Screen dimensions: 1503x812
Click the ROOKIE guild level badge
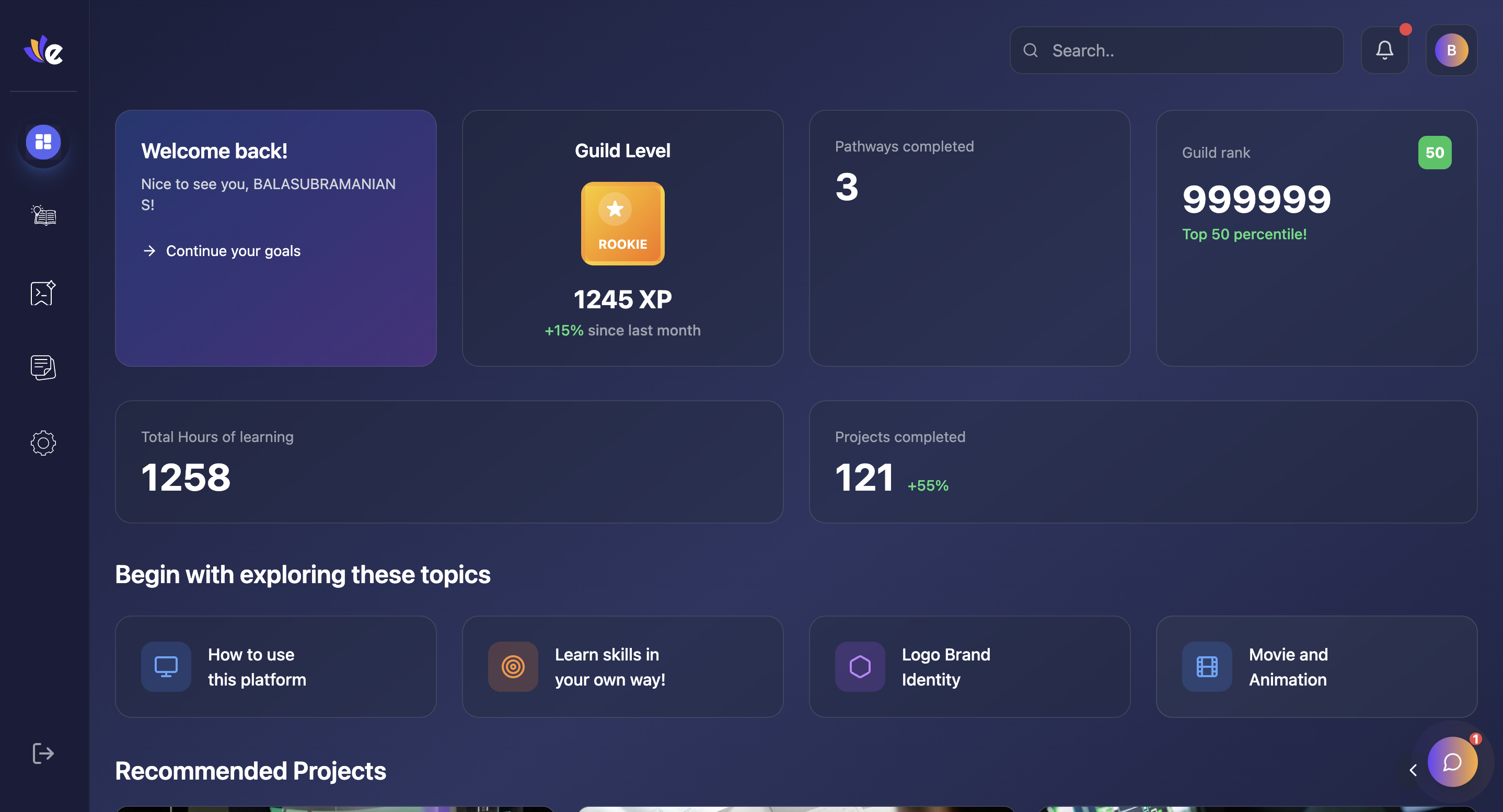pos(622,224)
